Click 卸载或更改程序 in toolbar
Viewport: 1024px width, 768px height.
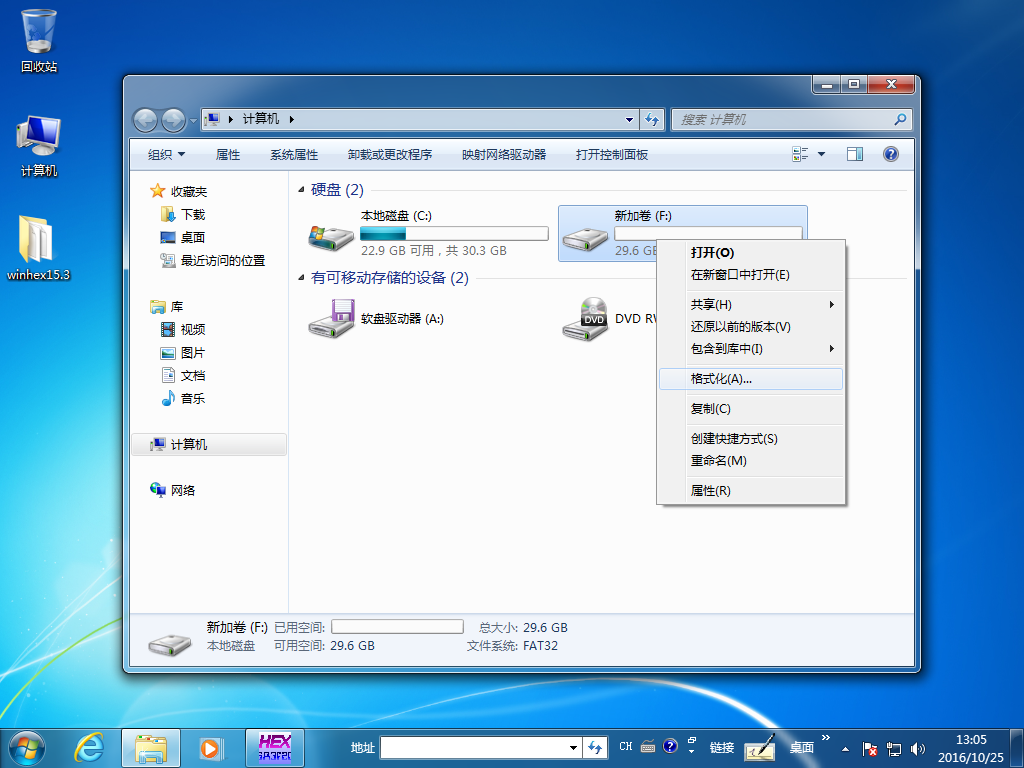coord(390,155)
